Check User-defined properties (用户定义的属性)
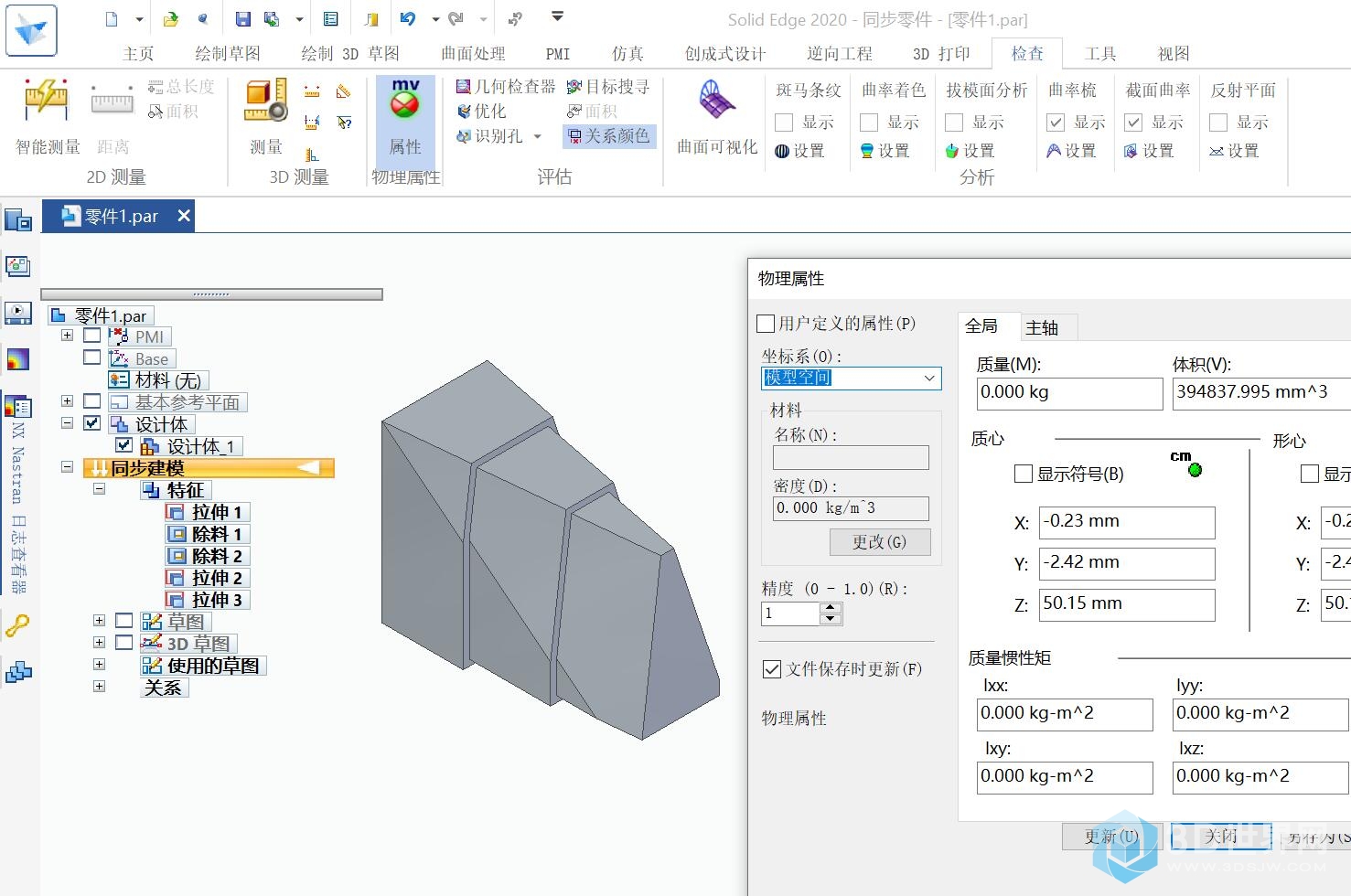 [767, 324]
